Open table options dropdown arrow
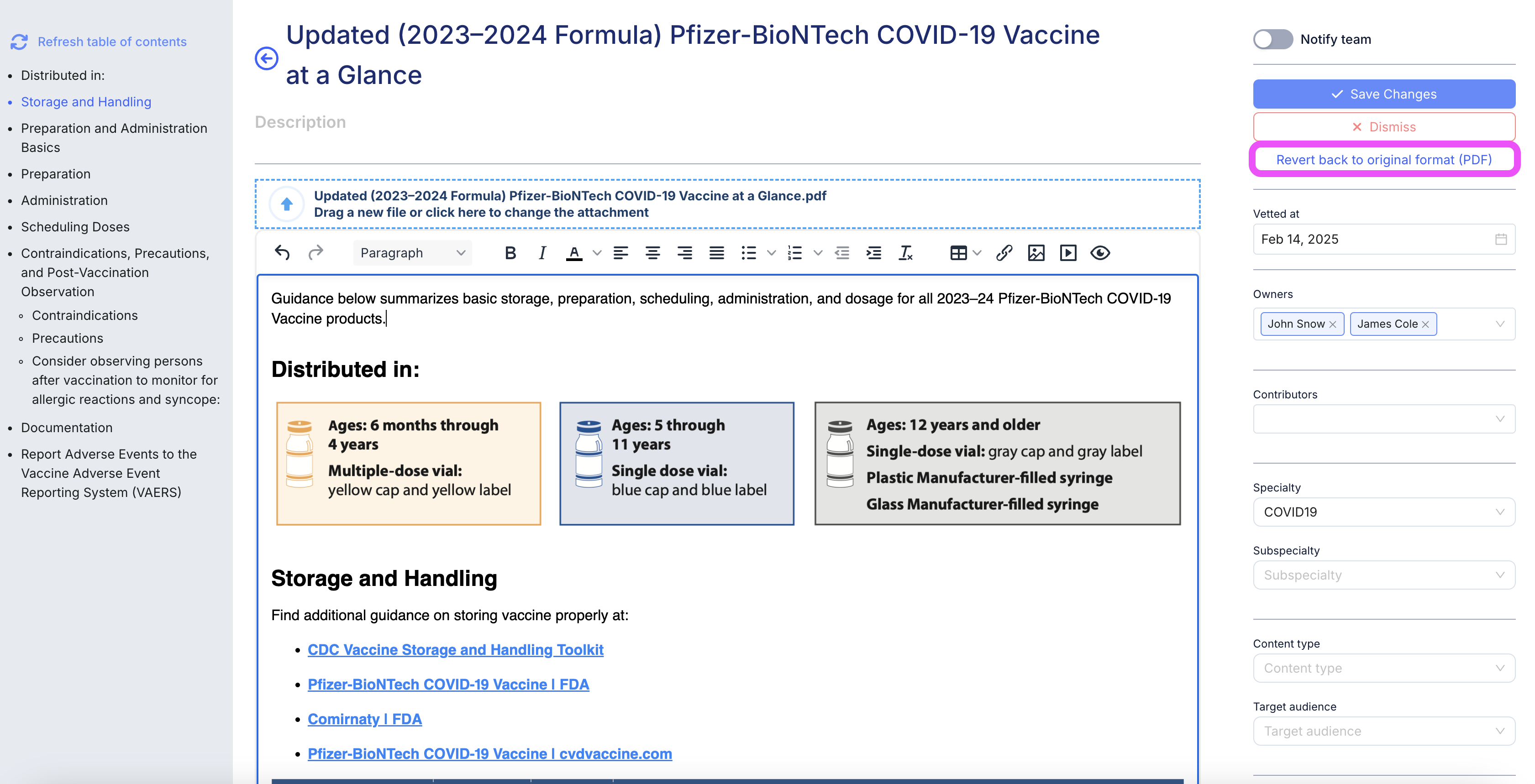Screen dimensions: 1535x784 [x=977, y=253]
